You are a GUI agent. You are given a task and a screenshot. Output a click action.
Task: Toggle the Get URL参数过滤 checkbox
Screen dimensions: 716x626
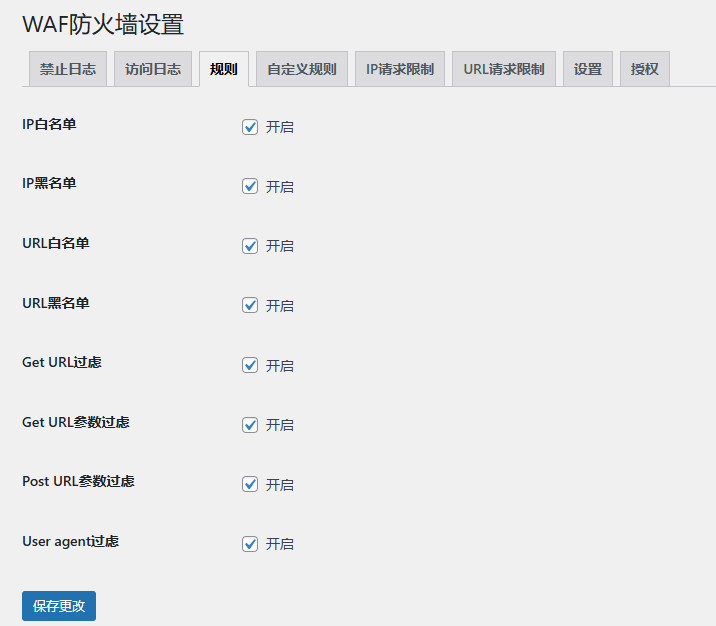(x=250, y=425)
